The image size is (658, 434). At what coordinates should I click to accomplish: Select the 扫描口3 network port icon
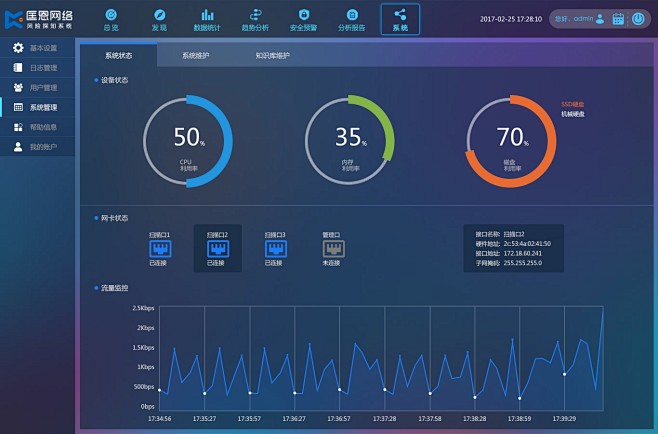[x=276, y=249]
